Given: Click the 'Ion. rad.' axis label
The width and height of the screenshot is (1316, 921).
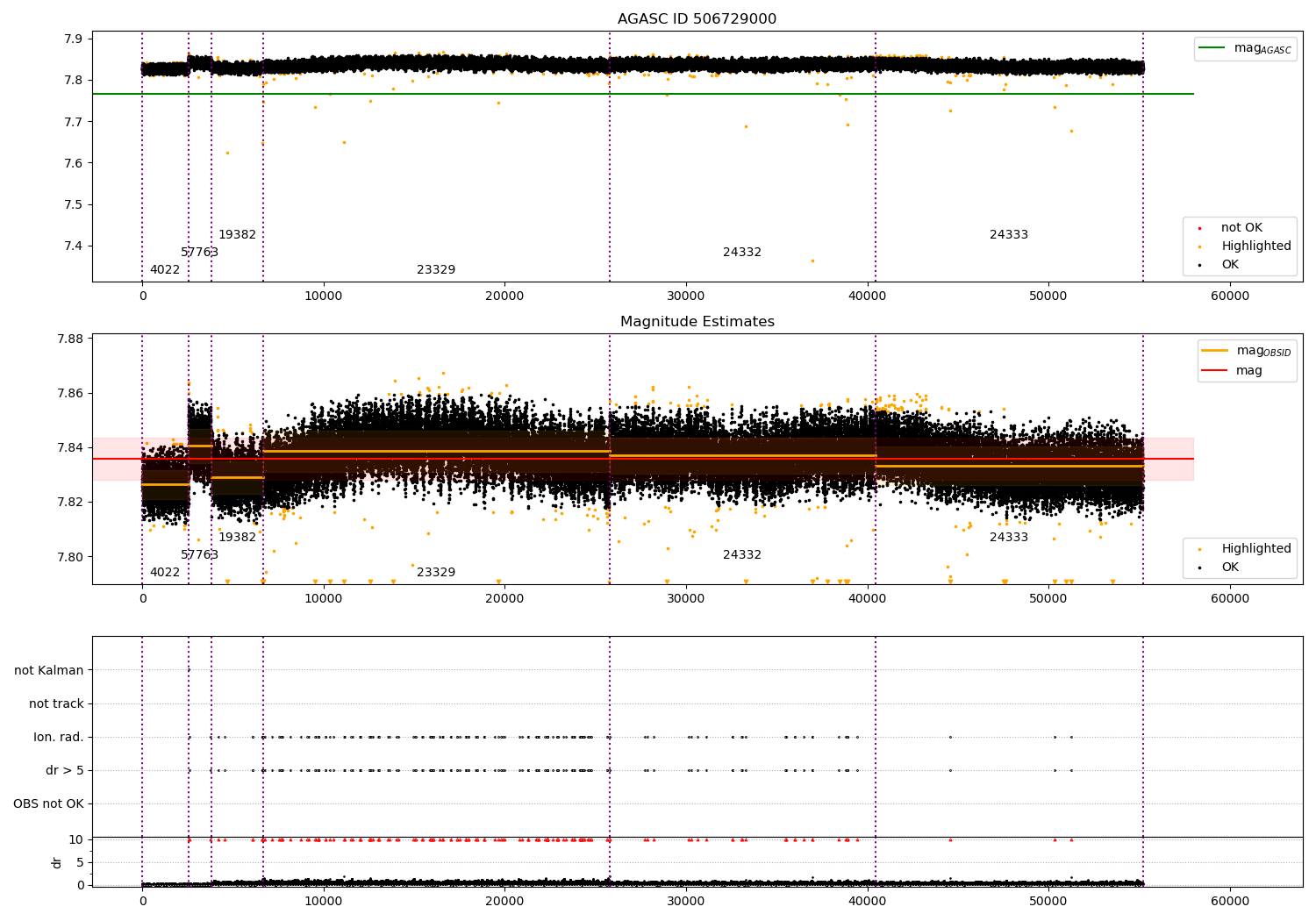Looking at the screenshot, I should 59,737.
